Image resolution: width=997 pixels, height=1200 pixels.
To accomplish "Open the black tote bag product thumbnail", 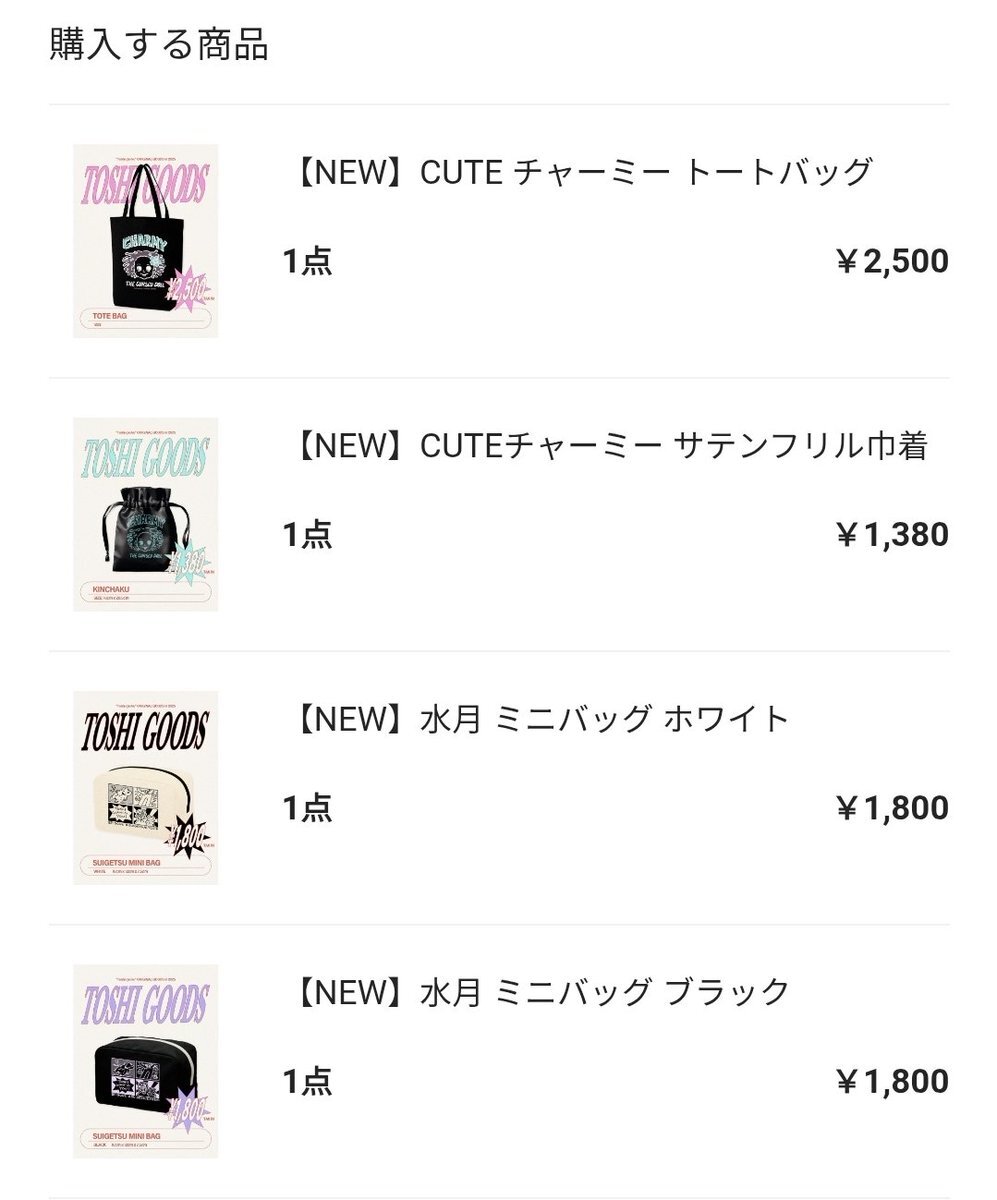I will tap(145, 241).
